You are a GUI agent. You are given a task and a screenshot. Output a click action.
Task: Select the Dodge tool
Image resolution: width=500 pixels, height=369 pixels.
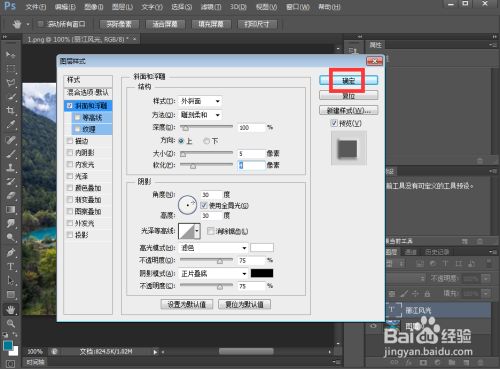click(x=10, y=237)
